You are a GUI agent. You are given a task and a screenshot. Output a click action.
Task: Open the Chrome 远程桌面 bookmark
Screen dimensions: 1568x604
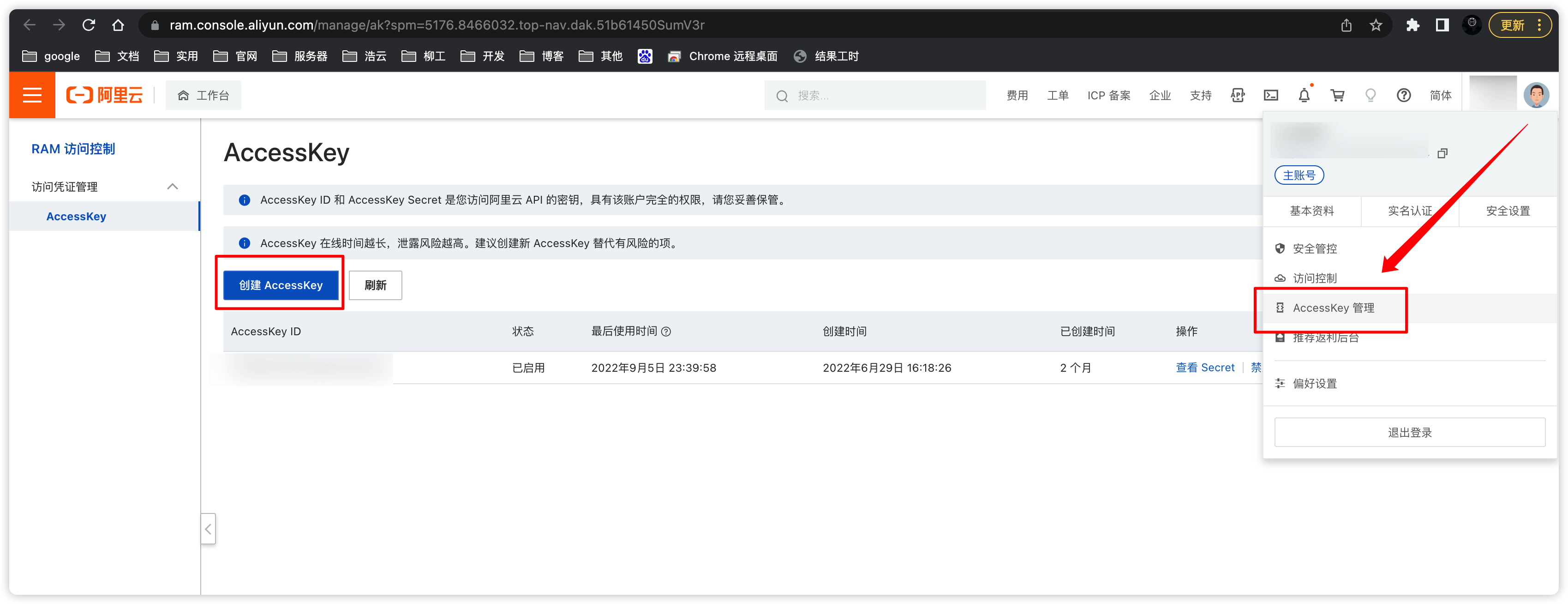[723, 56]
